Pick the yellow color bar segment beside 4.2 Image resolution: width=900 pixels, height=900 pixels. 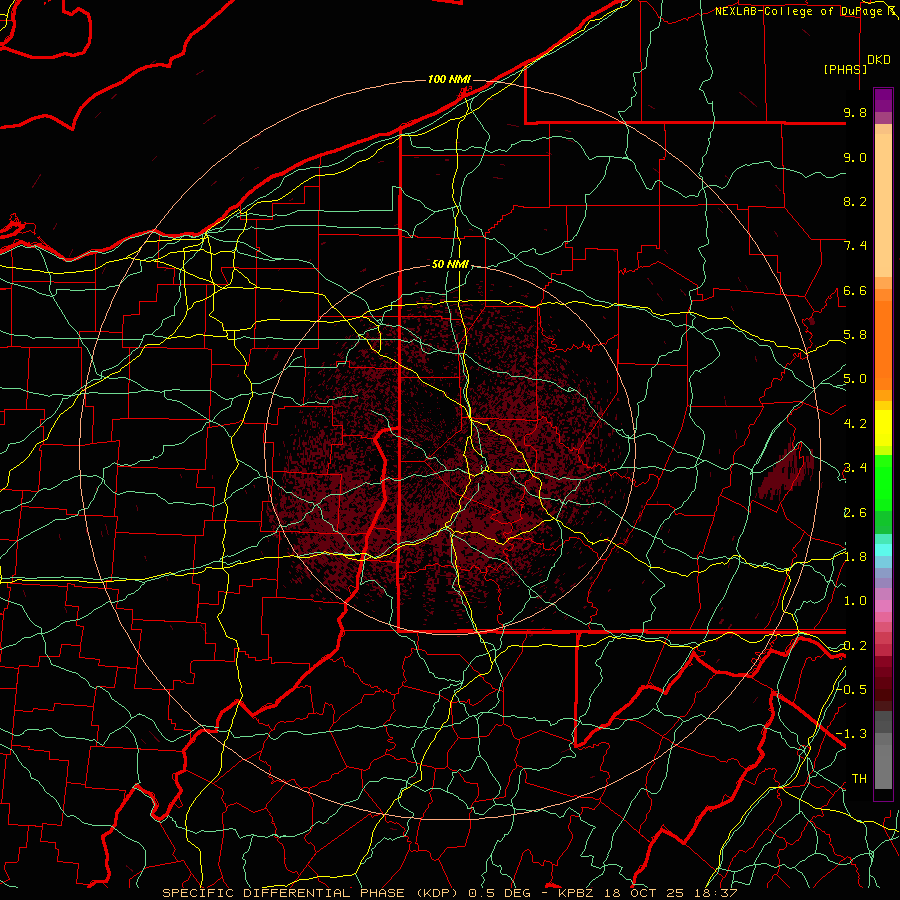[883, 428]
